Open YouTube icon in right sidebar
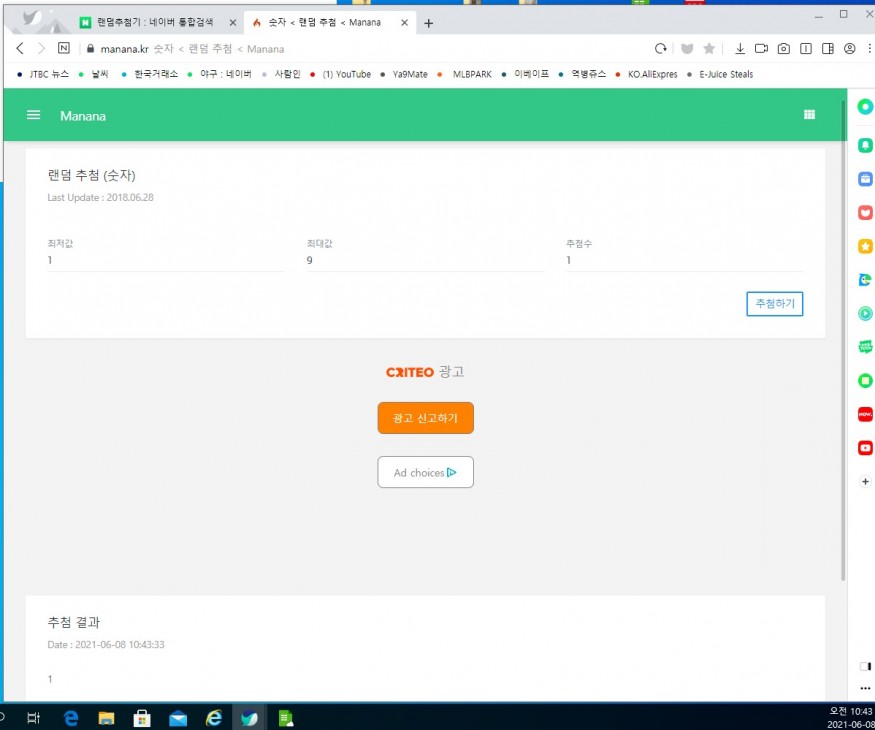The height and width of the screenshot is (730, 875). (865, 448)
